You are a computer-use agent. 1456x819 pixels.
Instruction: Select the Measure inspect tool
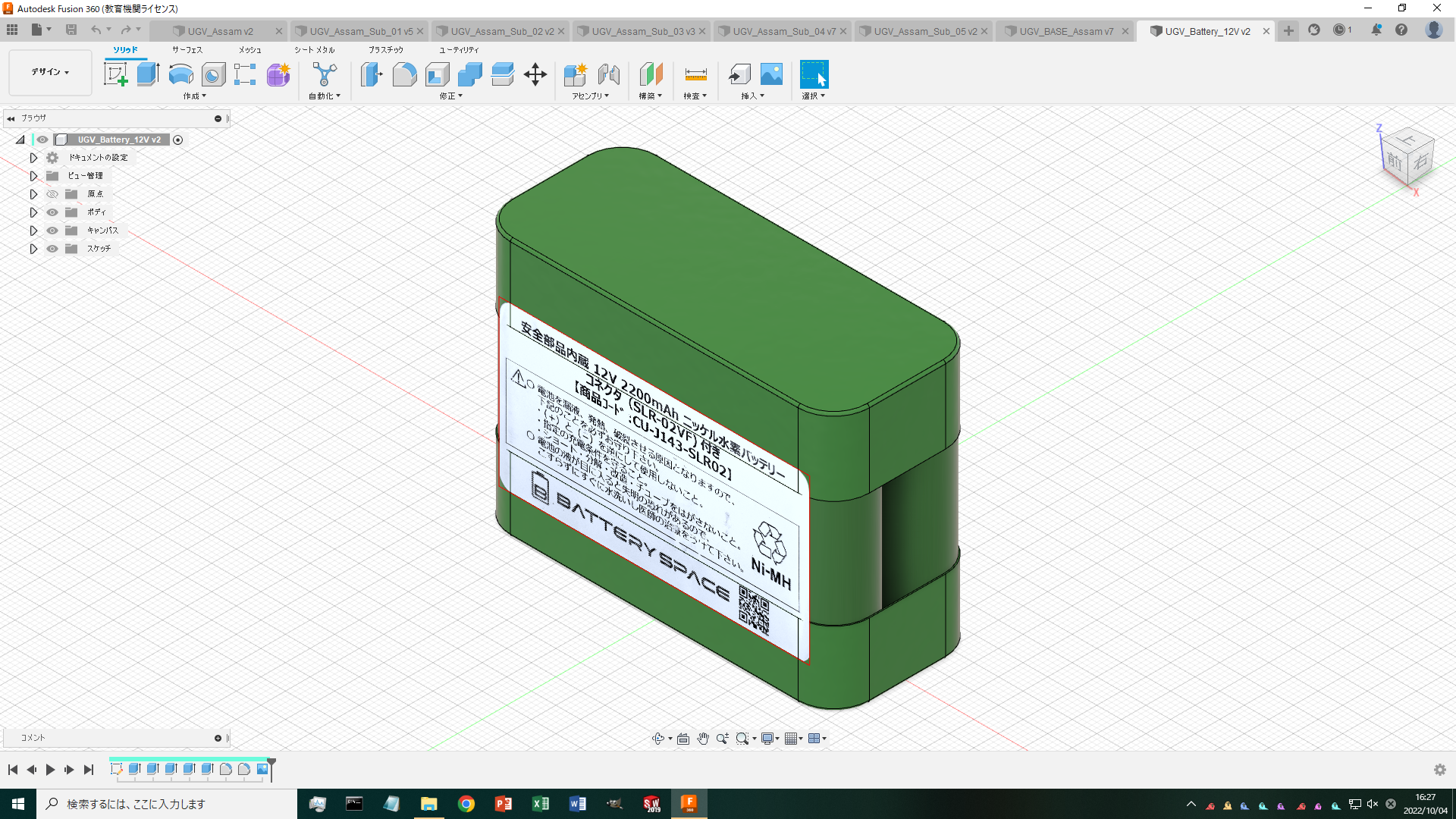click(695, 74)
